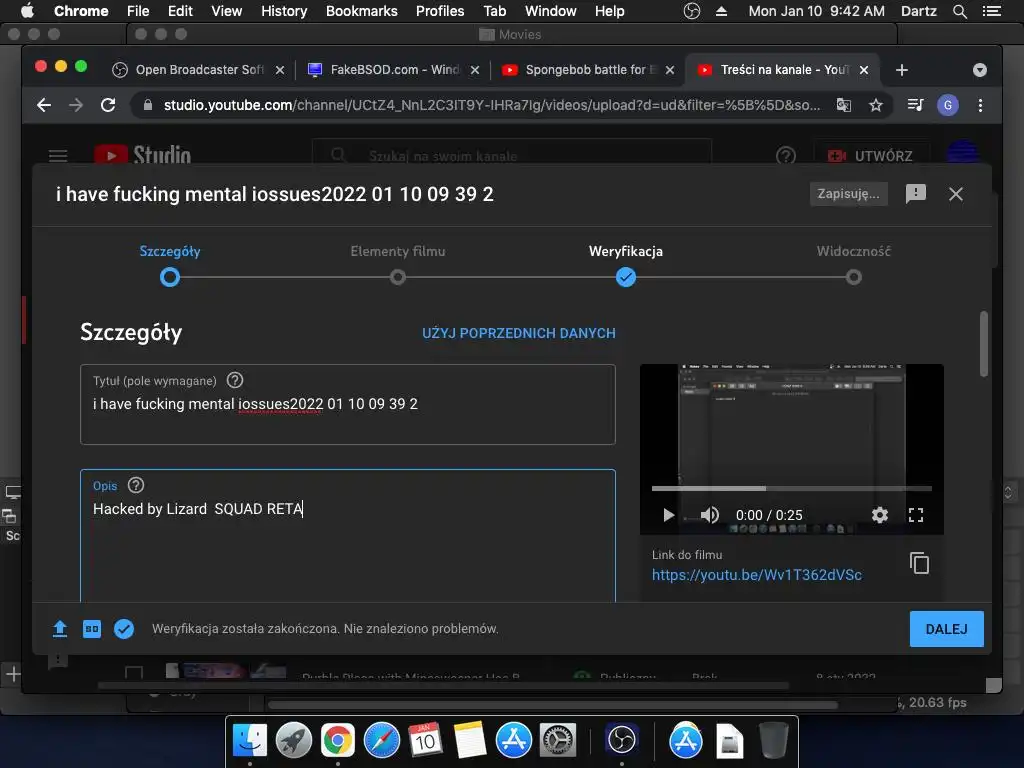Click the UTWÓRZ create button

(871, 156)
